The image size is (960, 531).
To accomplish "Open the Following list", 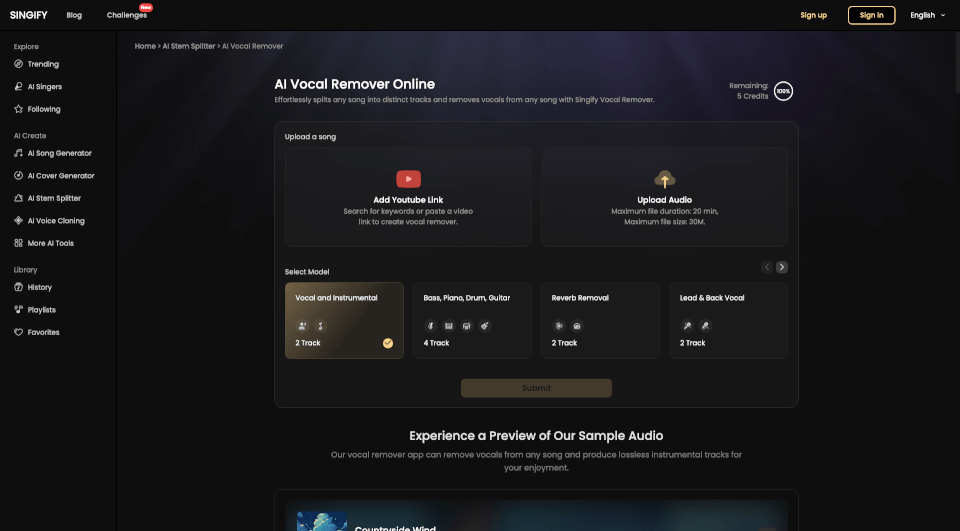I will (x=44, y=109).
